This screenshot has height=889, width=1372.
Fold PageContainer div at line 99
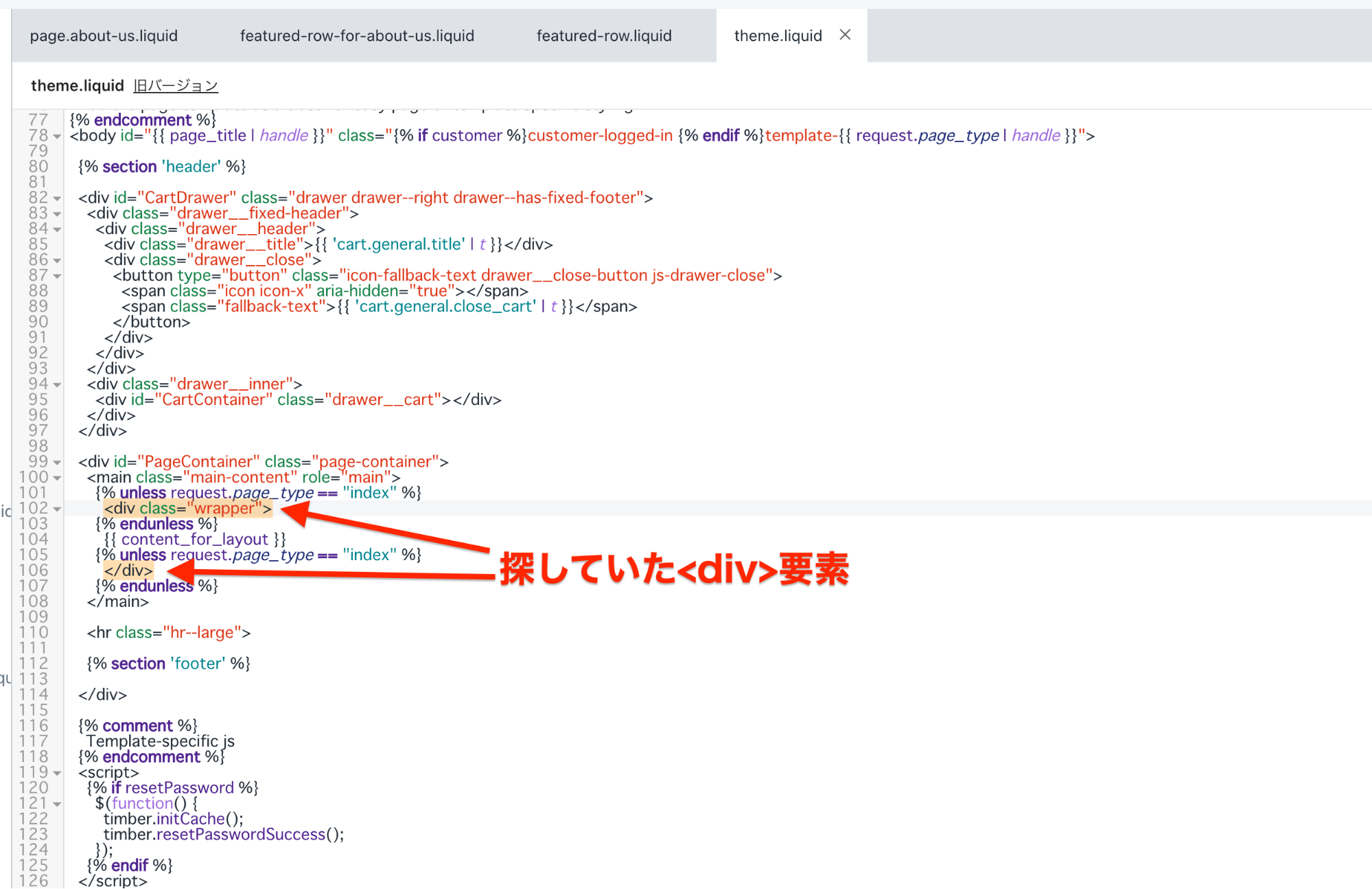[x=58, y=463]
